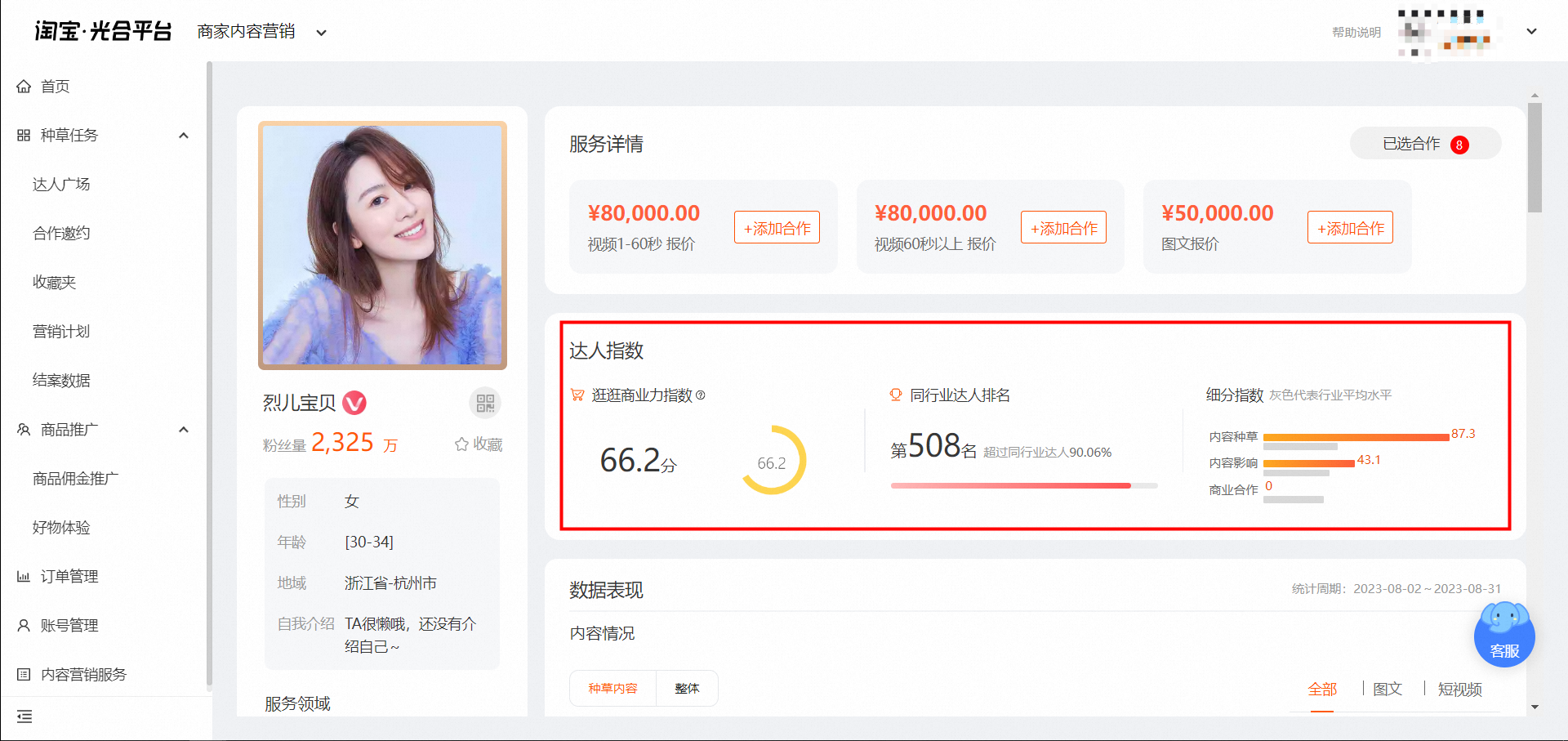Click the 内容营销服务 list icon

tap(24, 675)
